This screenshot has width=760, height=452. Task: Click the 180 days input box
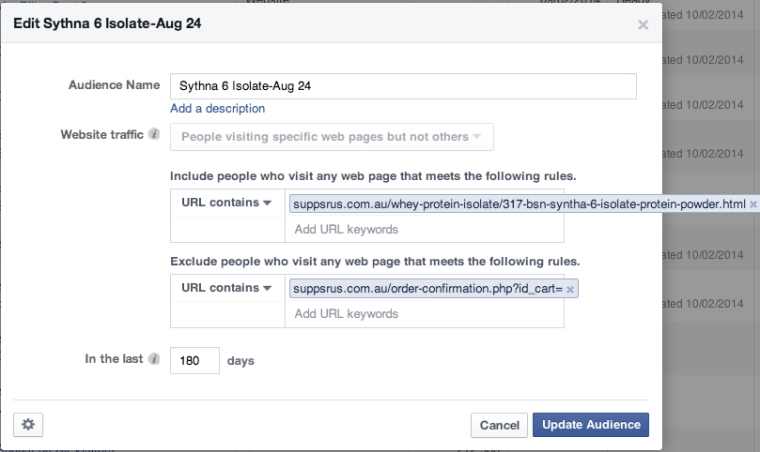tap(195, 360)
